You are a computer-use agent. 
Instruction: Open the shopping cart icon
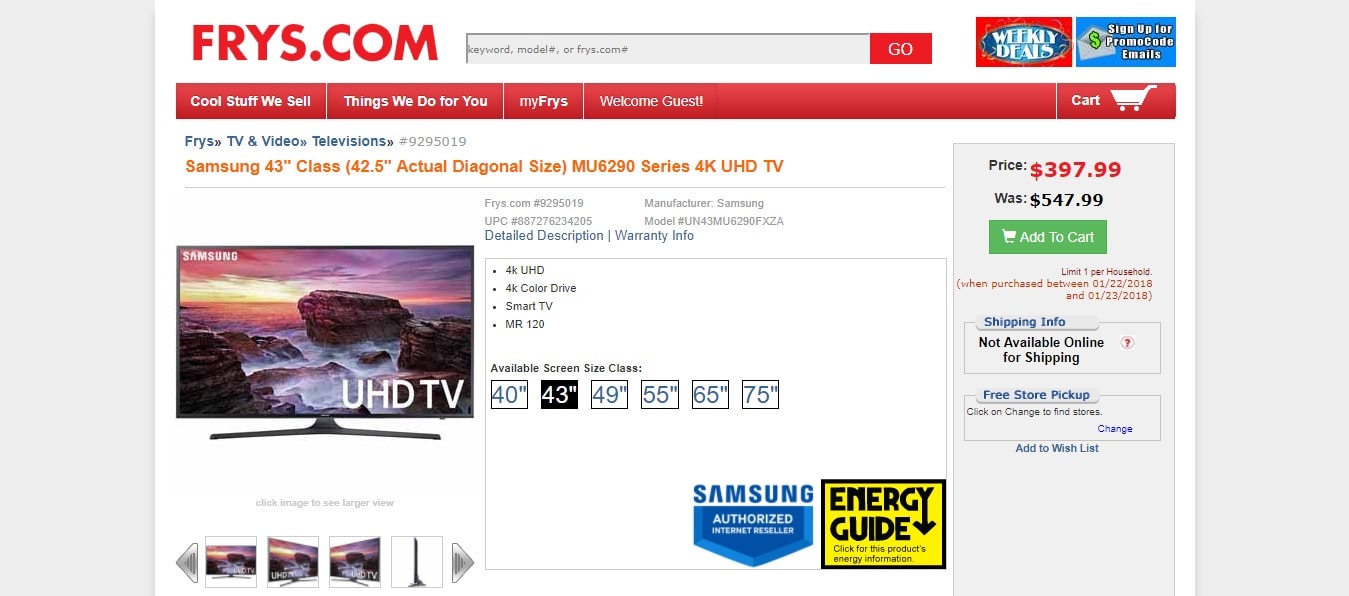pos(1133,98)
